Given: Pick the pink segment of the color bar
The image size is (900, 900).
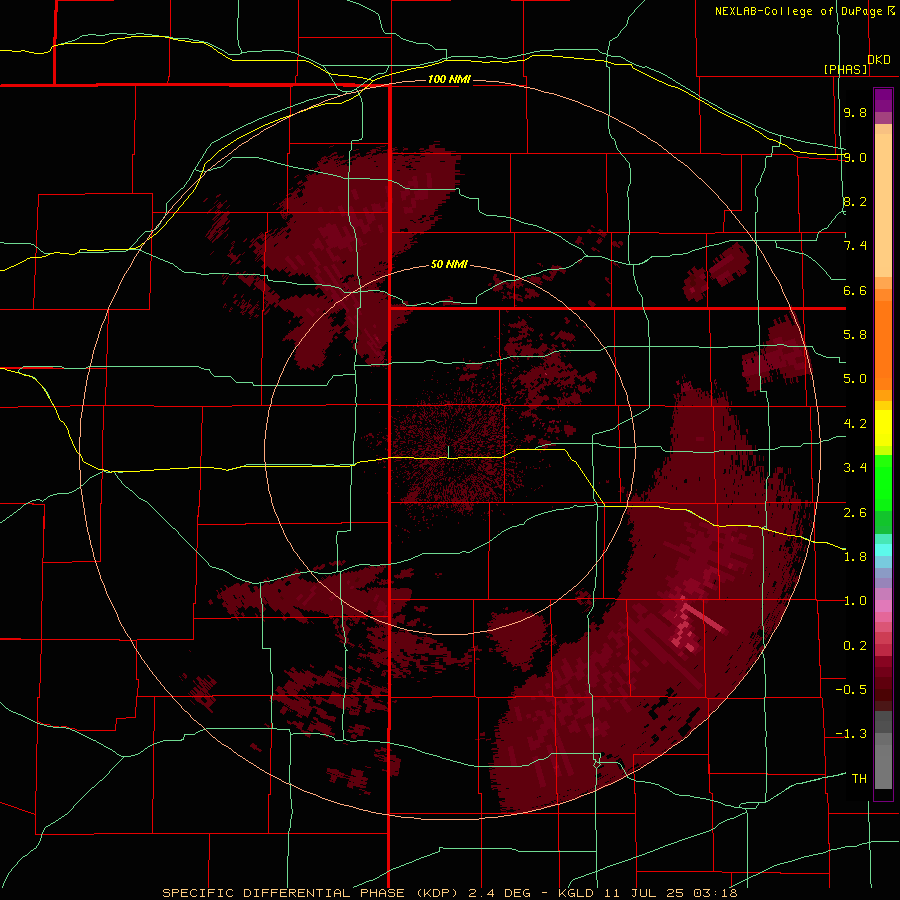Looking at the screenshot, I should (883, 606).
